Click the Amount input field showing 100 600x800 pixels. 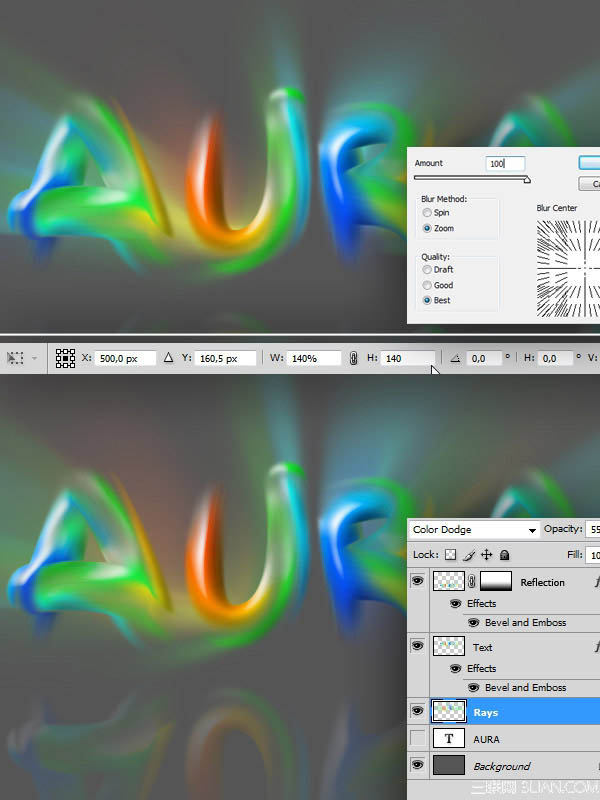click(505, 163)
